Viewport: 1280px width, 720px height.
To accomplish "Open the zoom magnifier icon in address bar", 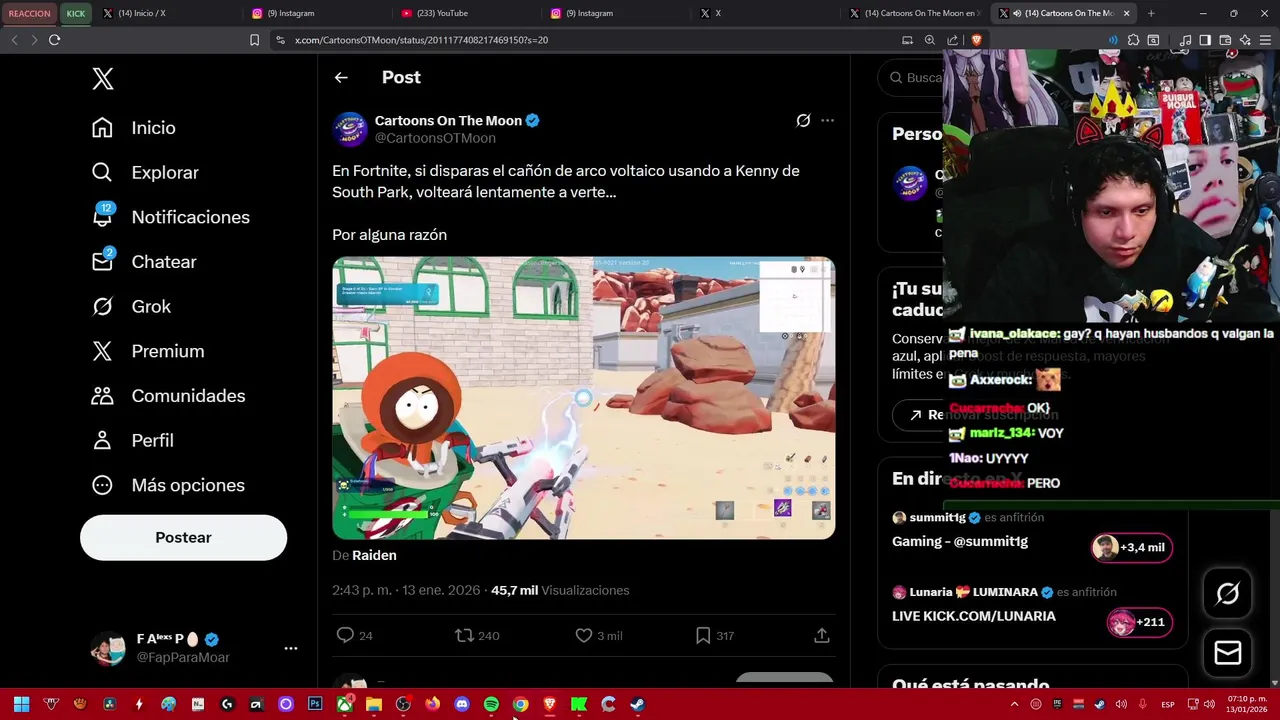I will 930,40.
